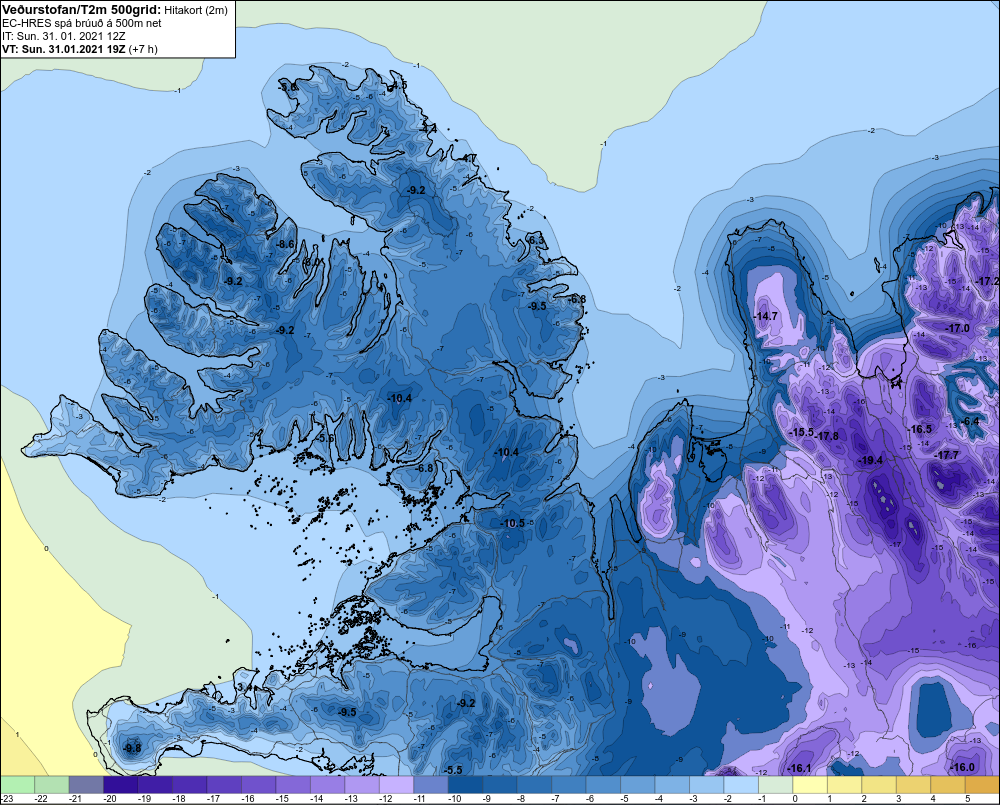This screenshot has height=805, width=1000.
Task: Click the -4.5 temperature label
Action: pyautogui.click(x=399, y=85)
